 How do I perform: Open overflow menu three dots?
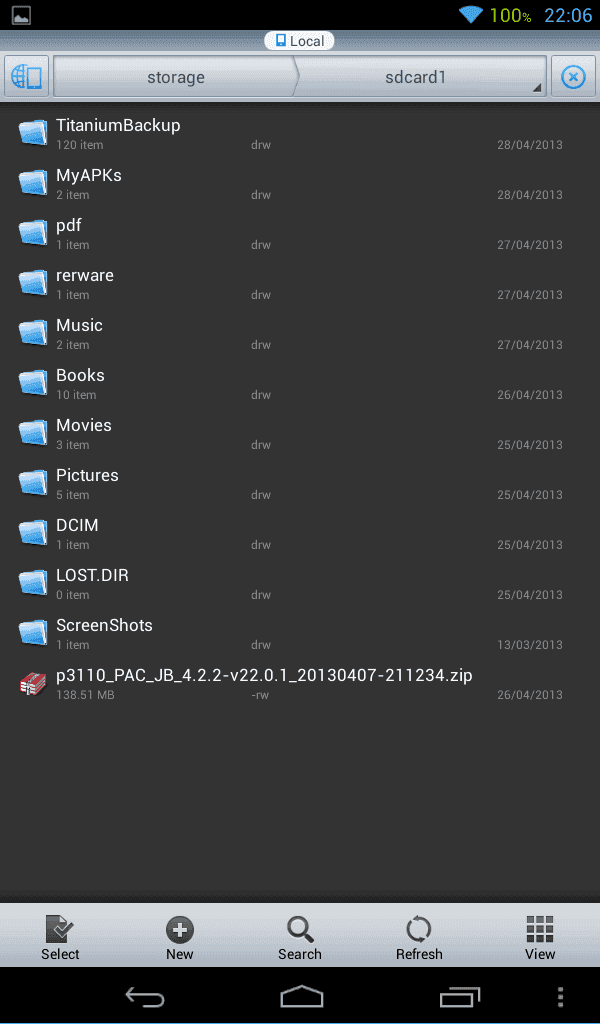(x=560, y=997)
